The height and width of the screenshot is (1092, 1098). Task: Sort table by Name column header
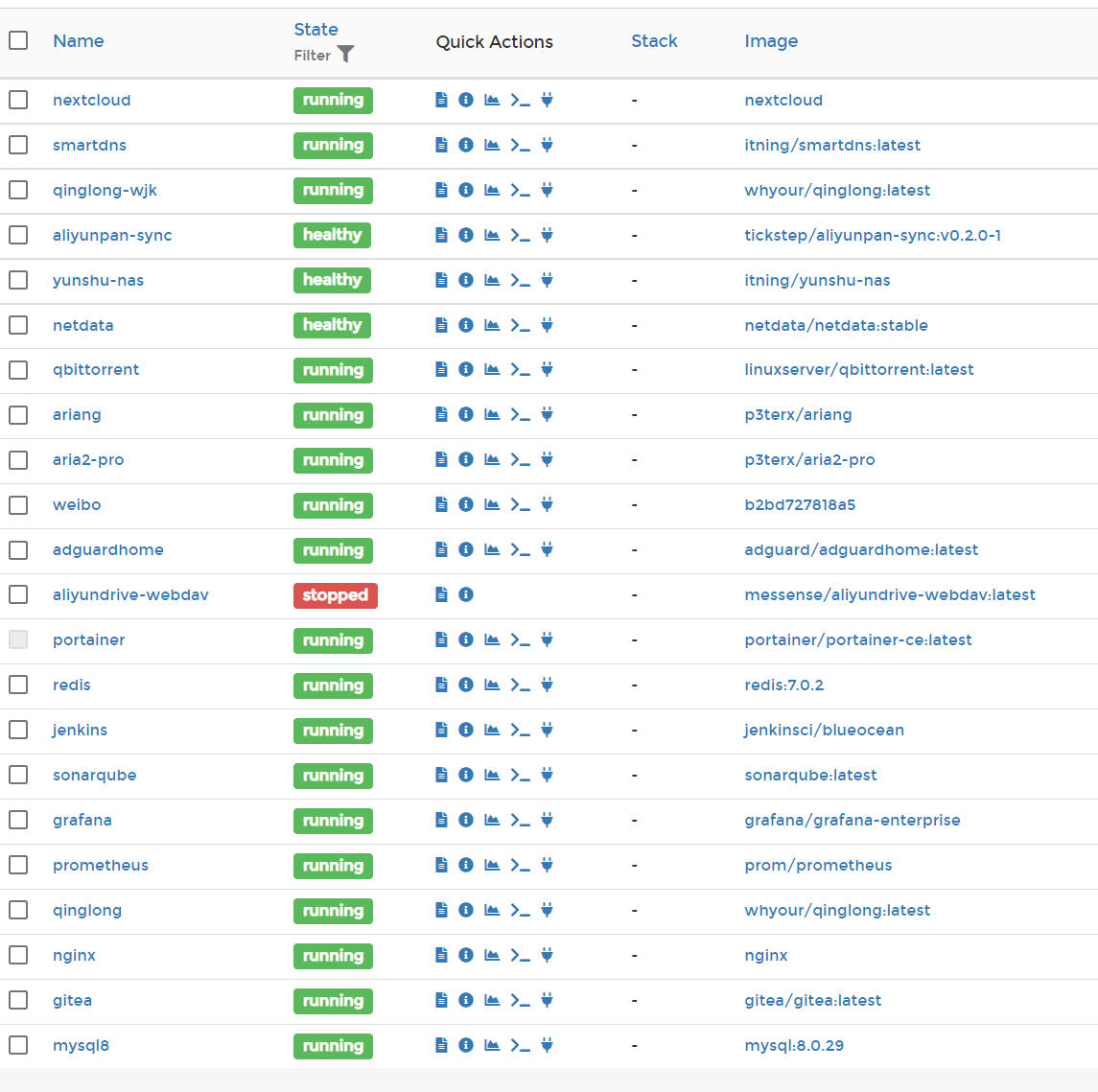79,40
